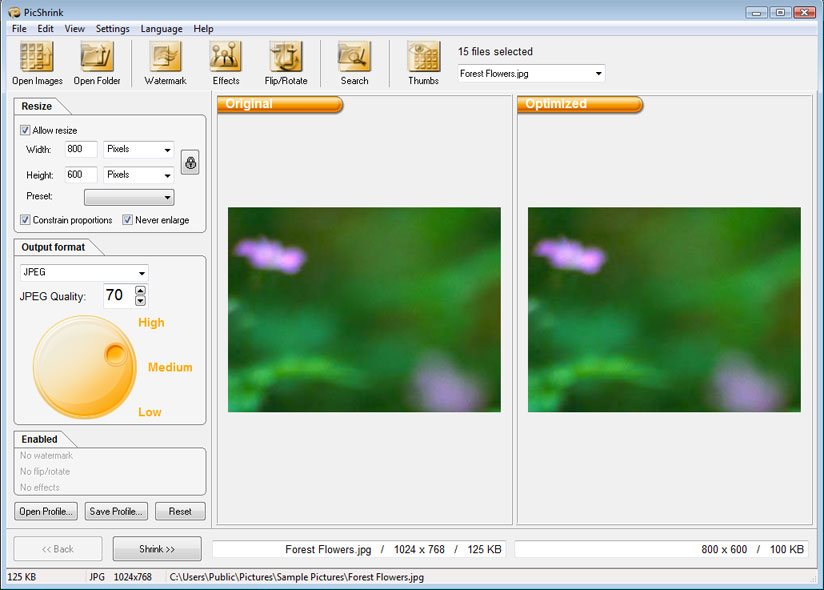Open the Forest Flowers.jpg file selector dropdown

click(531, 74)
